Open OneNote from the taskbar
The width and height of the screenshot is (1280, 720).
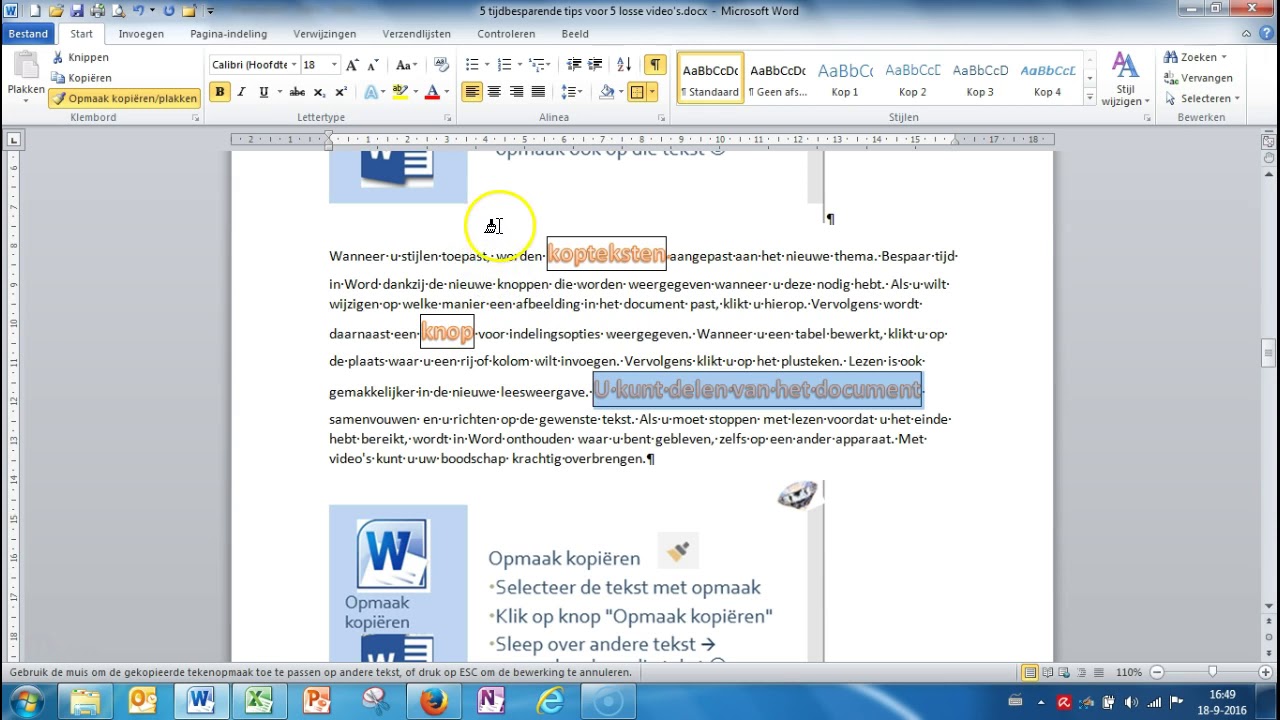[492, 701]
